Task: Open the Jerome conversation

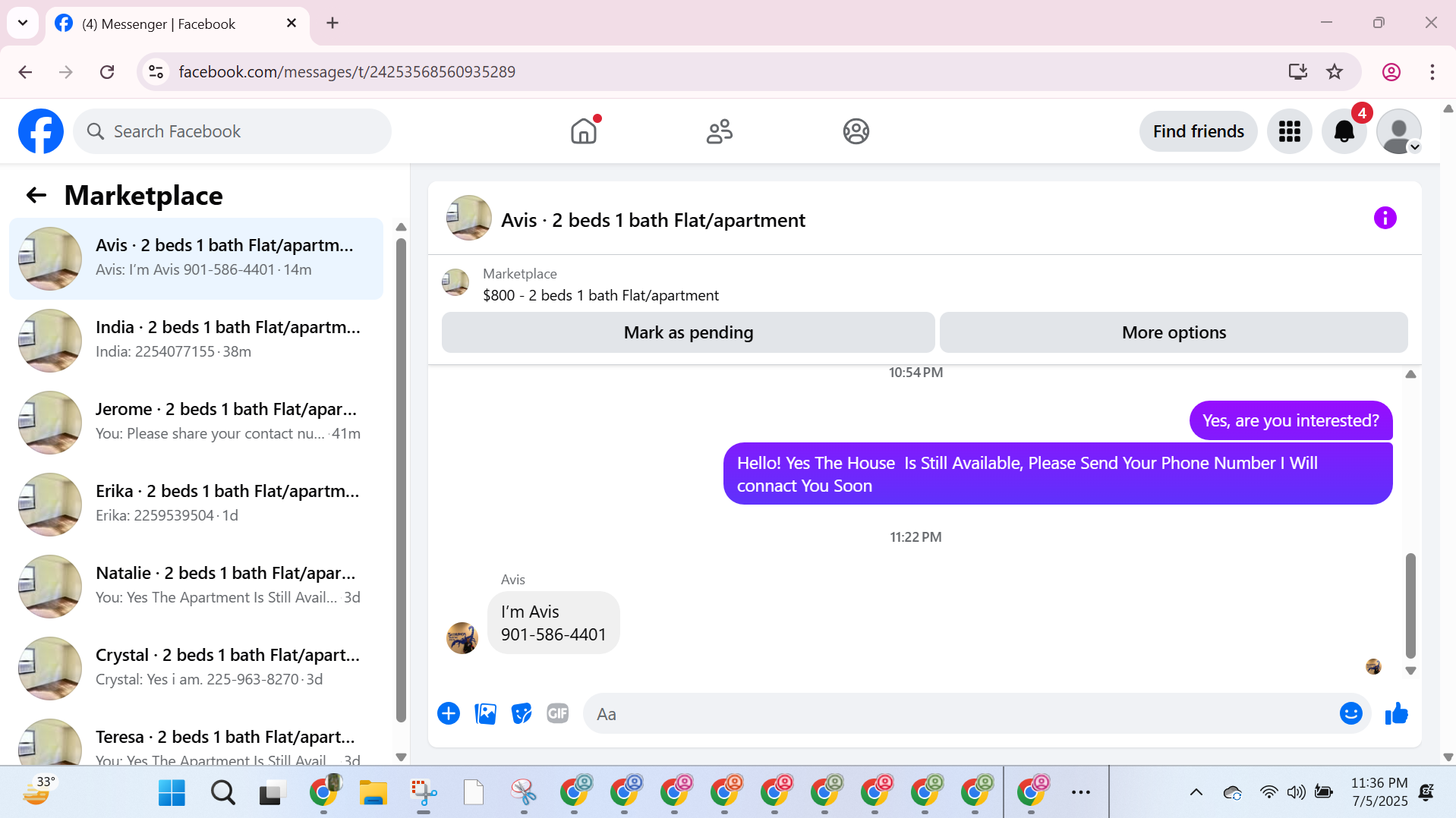Action: (x=196, y=423)
